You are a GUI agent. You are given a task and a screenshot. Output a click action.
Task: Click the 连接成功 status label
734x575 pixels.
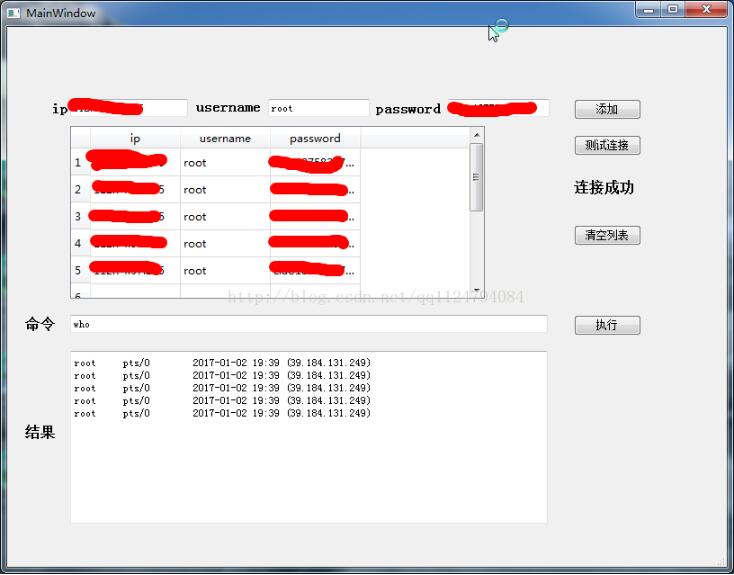(x=604, y=187)
